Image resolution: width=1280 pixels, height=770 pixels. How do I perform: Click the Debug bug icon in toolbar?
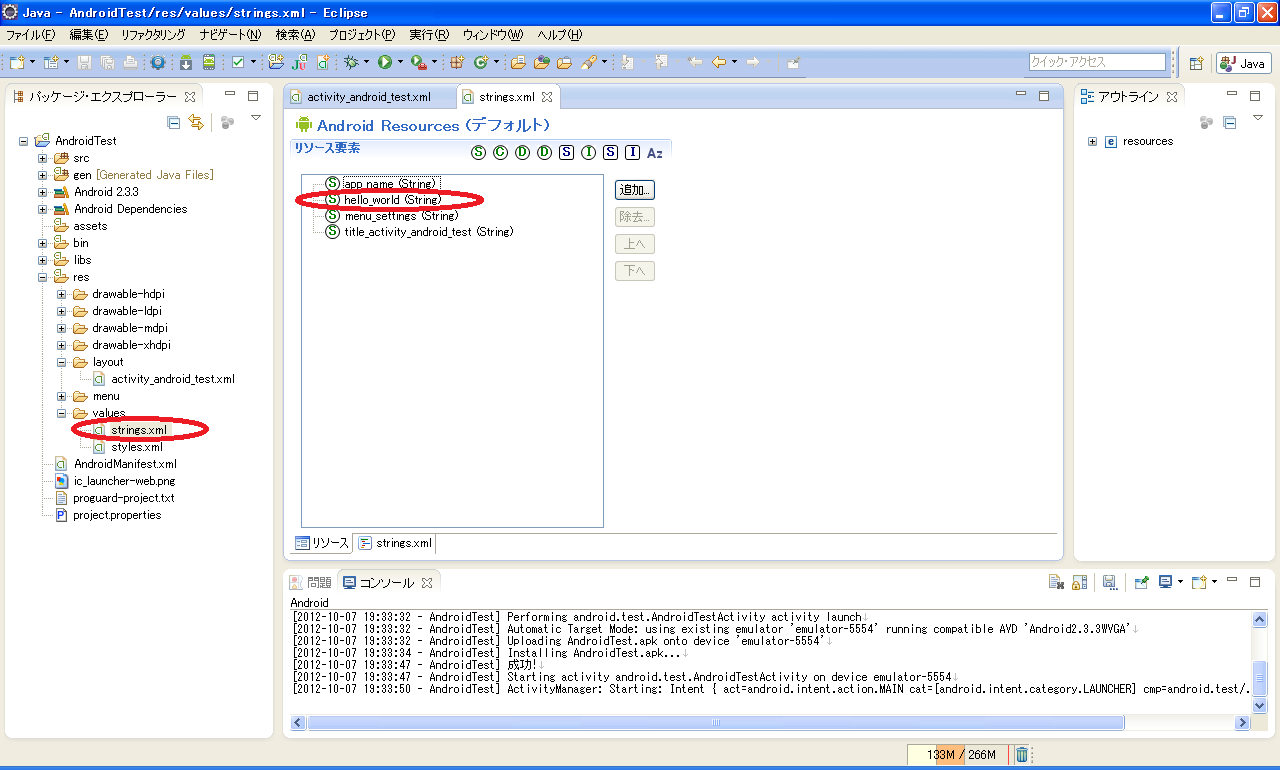tap(351, 62)
